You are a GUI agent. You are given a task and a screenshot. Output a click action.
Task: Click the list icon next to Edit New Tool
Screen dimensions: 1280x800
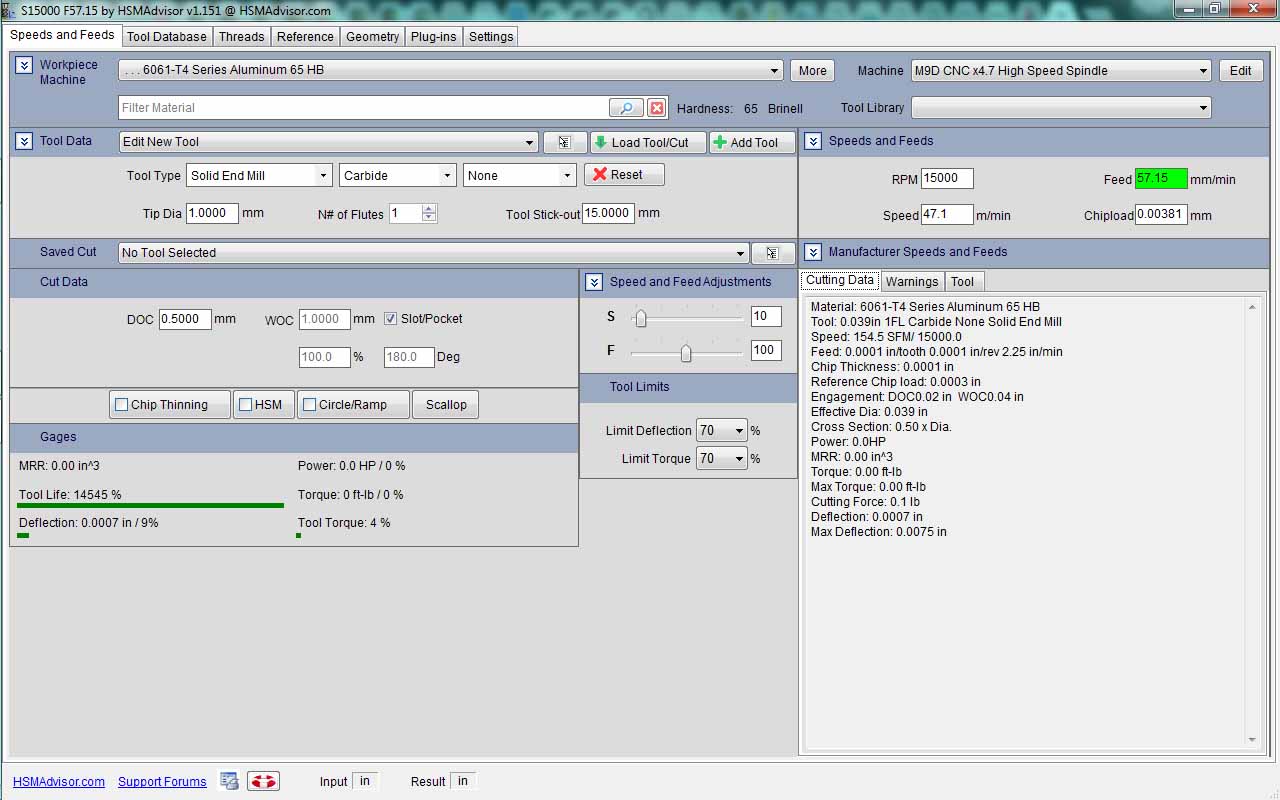[565, 142]
